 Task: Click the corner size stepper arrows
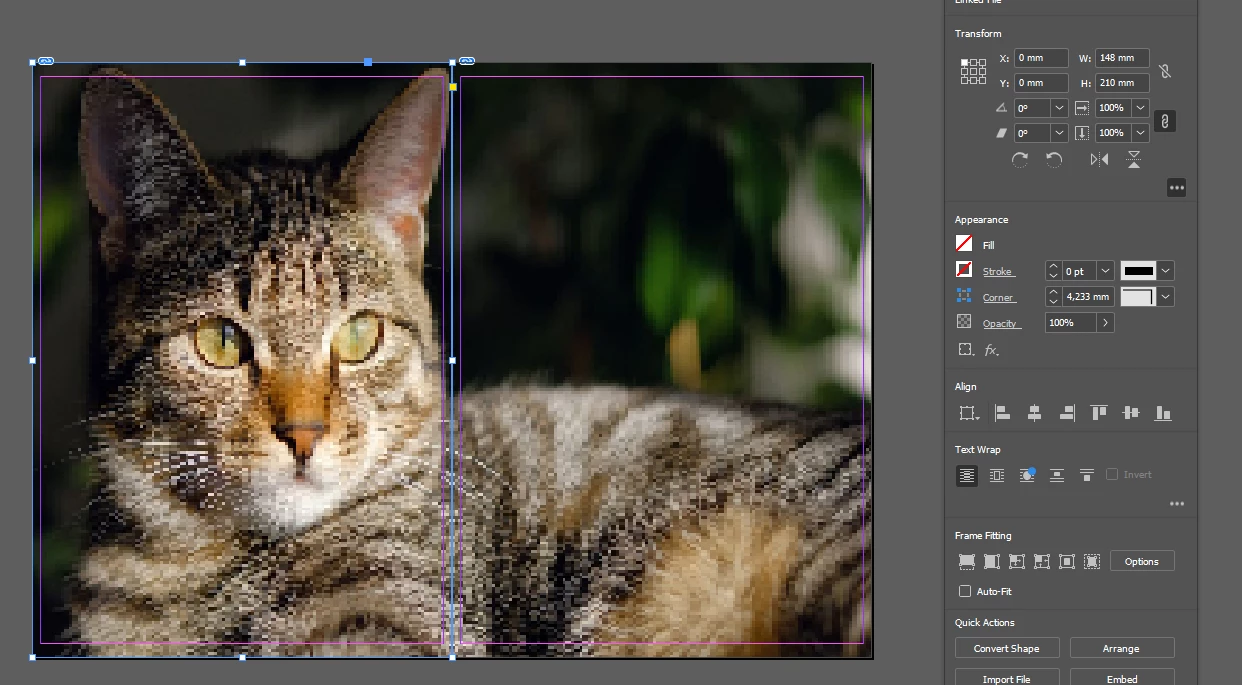(x=1053, y=297)
